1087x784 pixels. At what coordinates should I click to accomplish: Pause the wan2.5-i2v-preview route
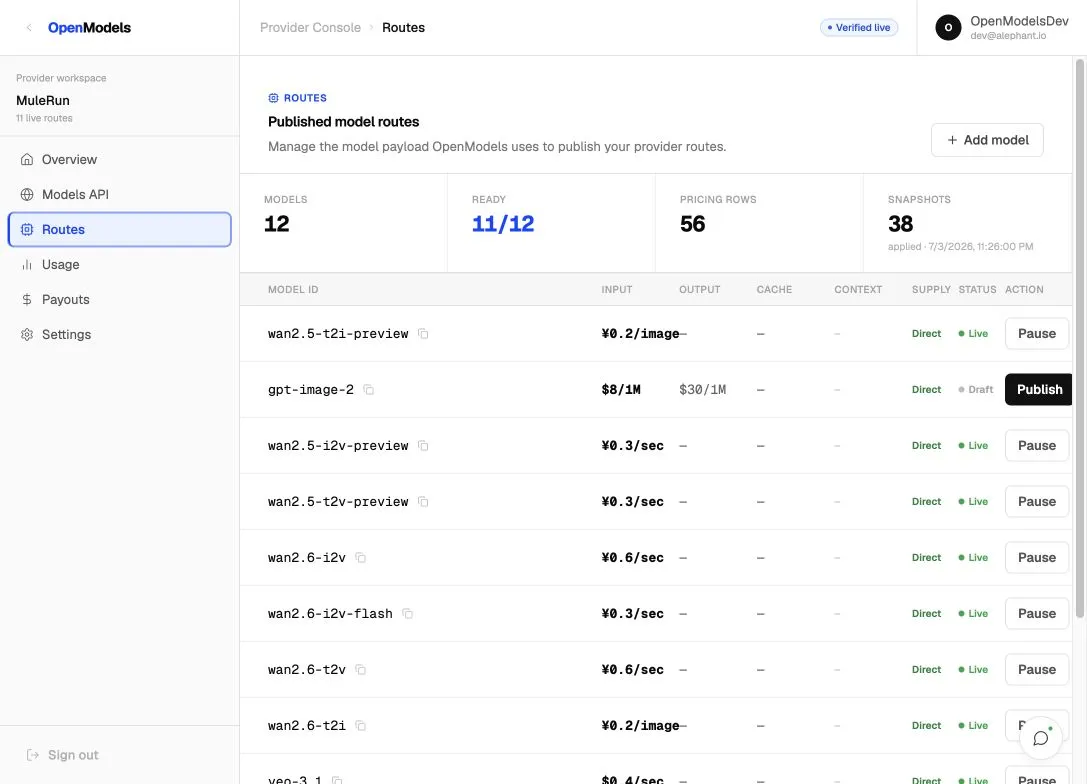[1036, 446]
